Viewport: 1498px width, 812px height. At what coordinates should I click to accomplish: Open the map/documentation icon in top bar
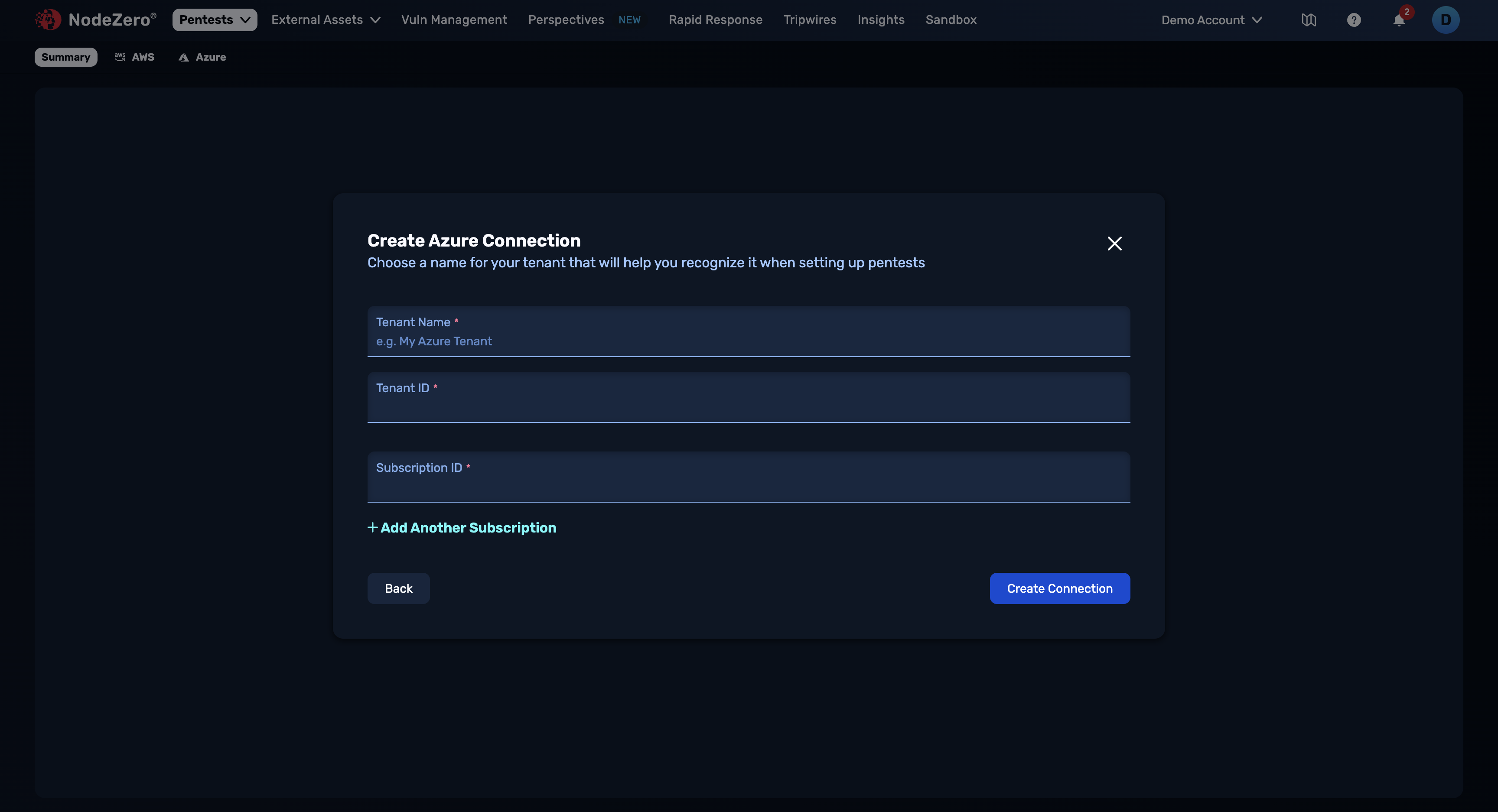1309,19
